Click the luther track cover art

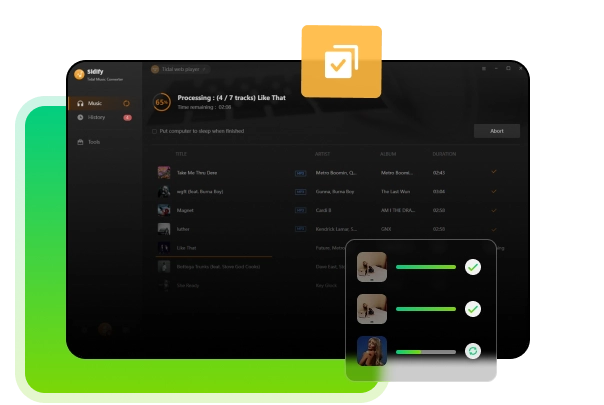164,228
